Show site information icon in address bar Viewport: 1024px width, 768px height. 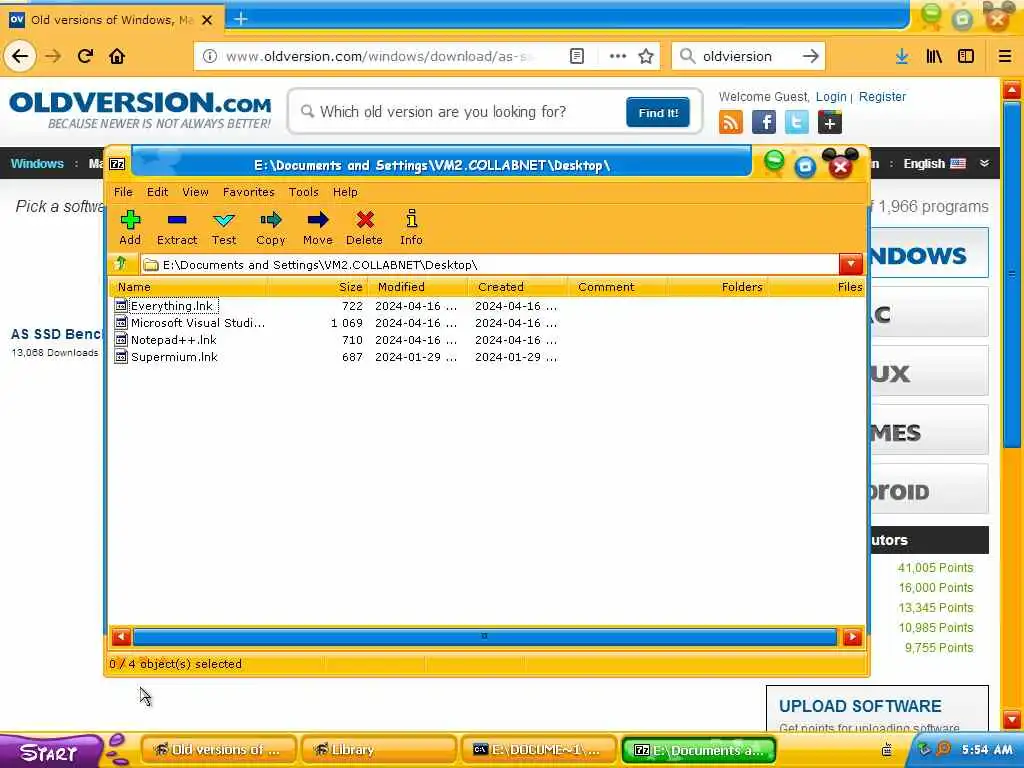tap(210, 56)
